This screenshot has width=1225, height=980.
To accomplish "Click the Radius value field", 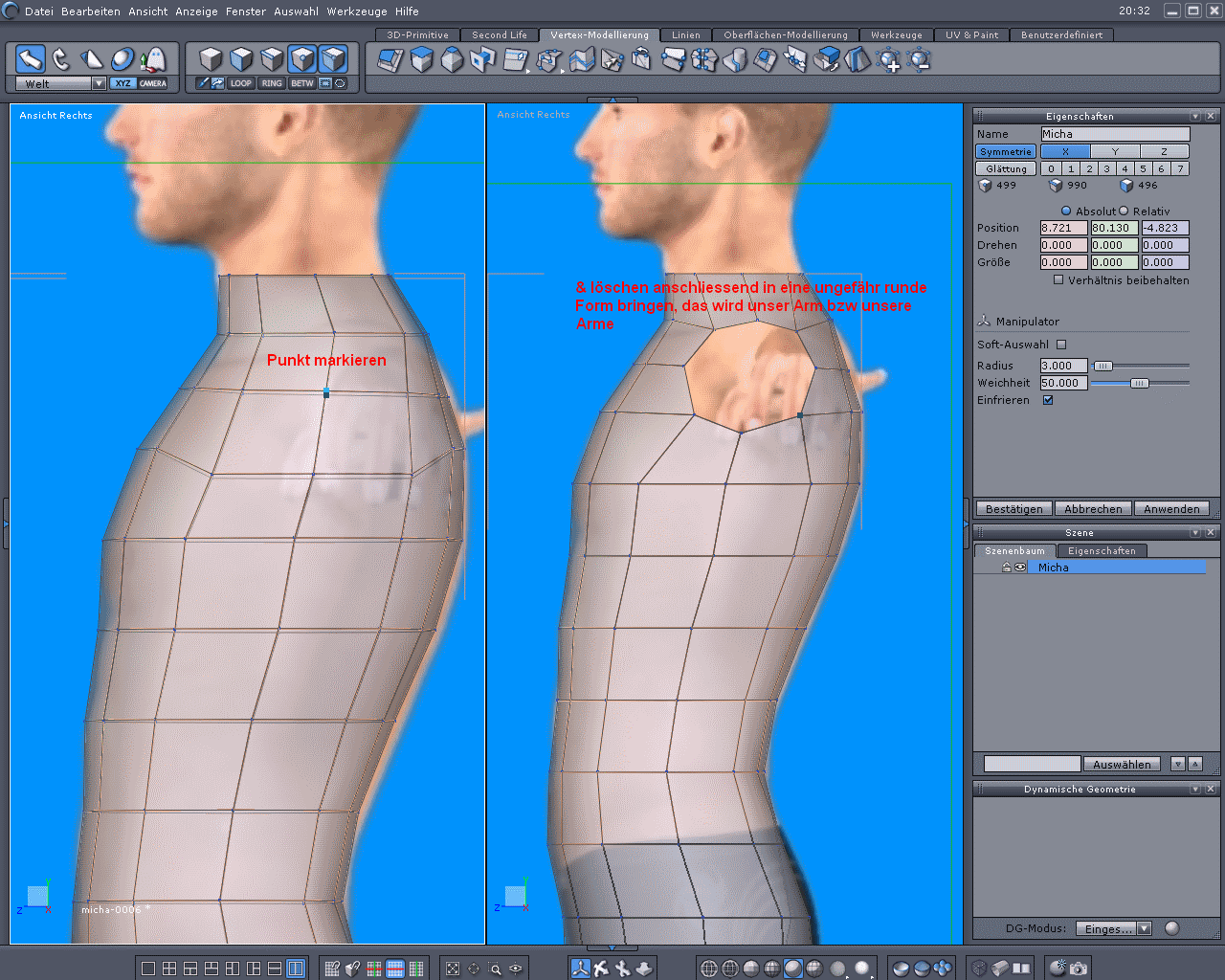I will point(1063,366).
